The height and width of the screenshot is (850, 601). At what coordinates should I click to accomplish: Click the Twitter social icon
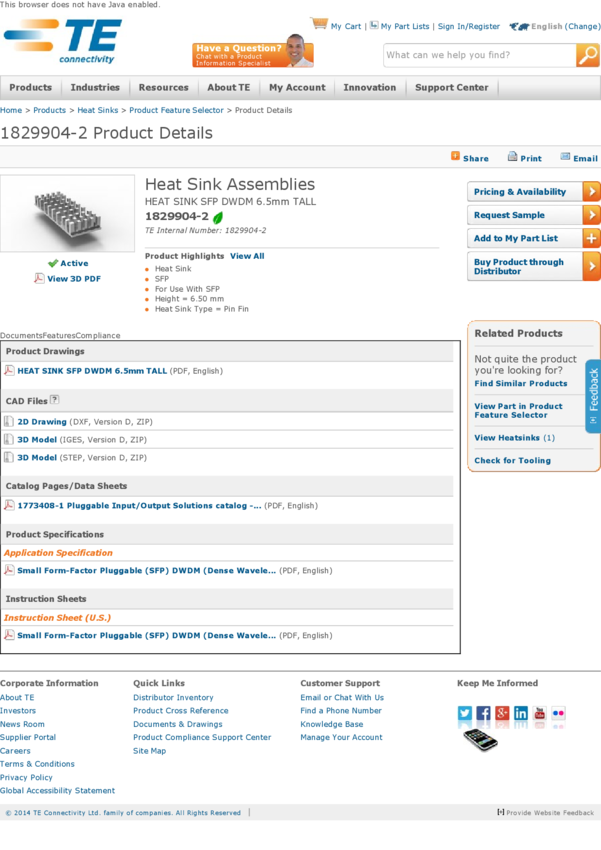pyautogui.click(x=465, y=713)
